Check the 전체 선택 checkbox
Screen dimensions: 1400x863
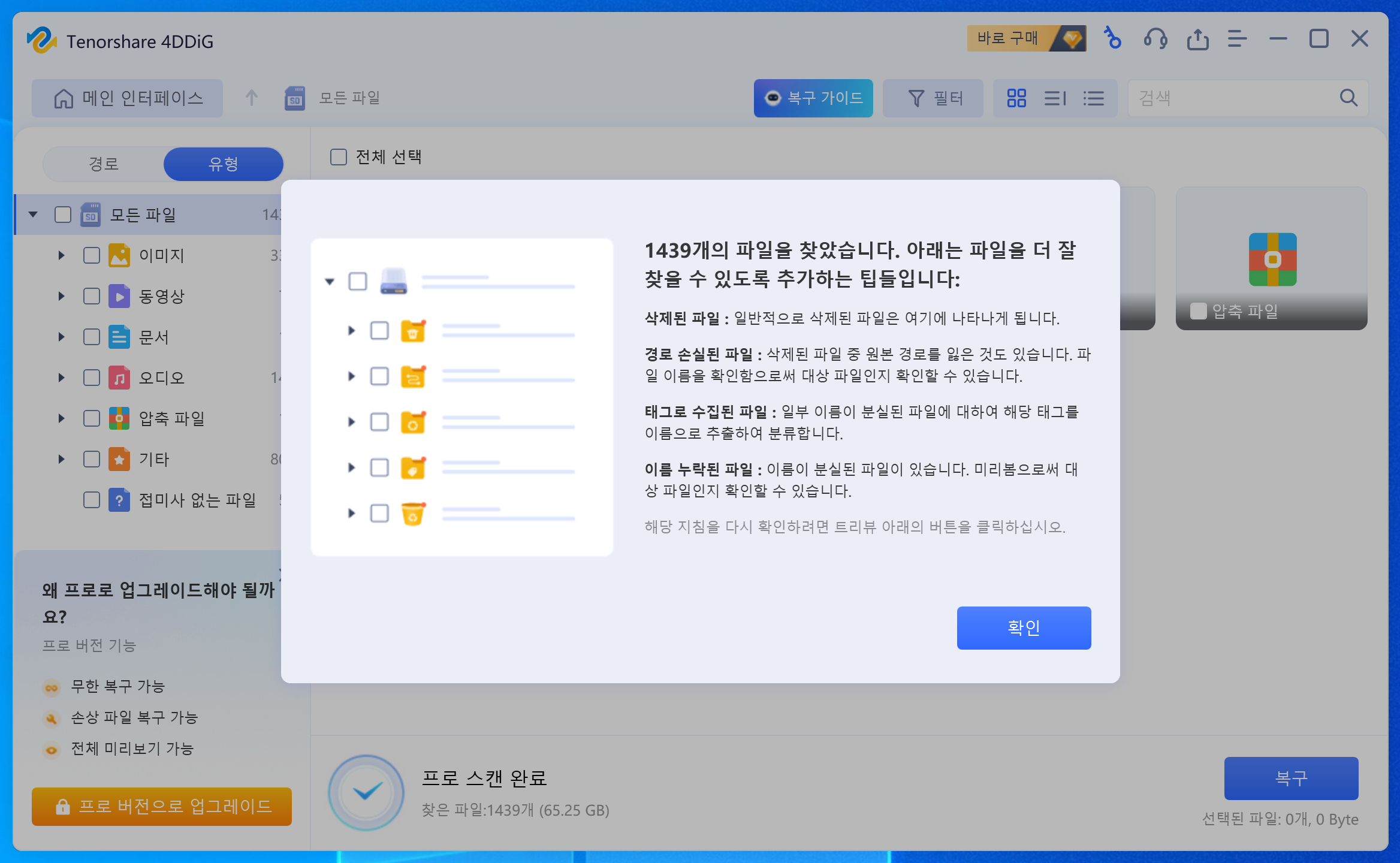click(x=339, y=157)
